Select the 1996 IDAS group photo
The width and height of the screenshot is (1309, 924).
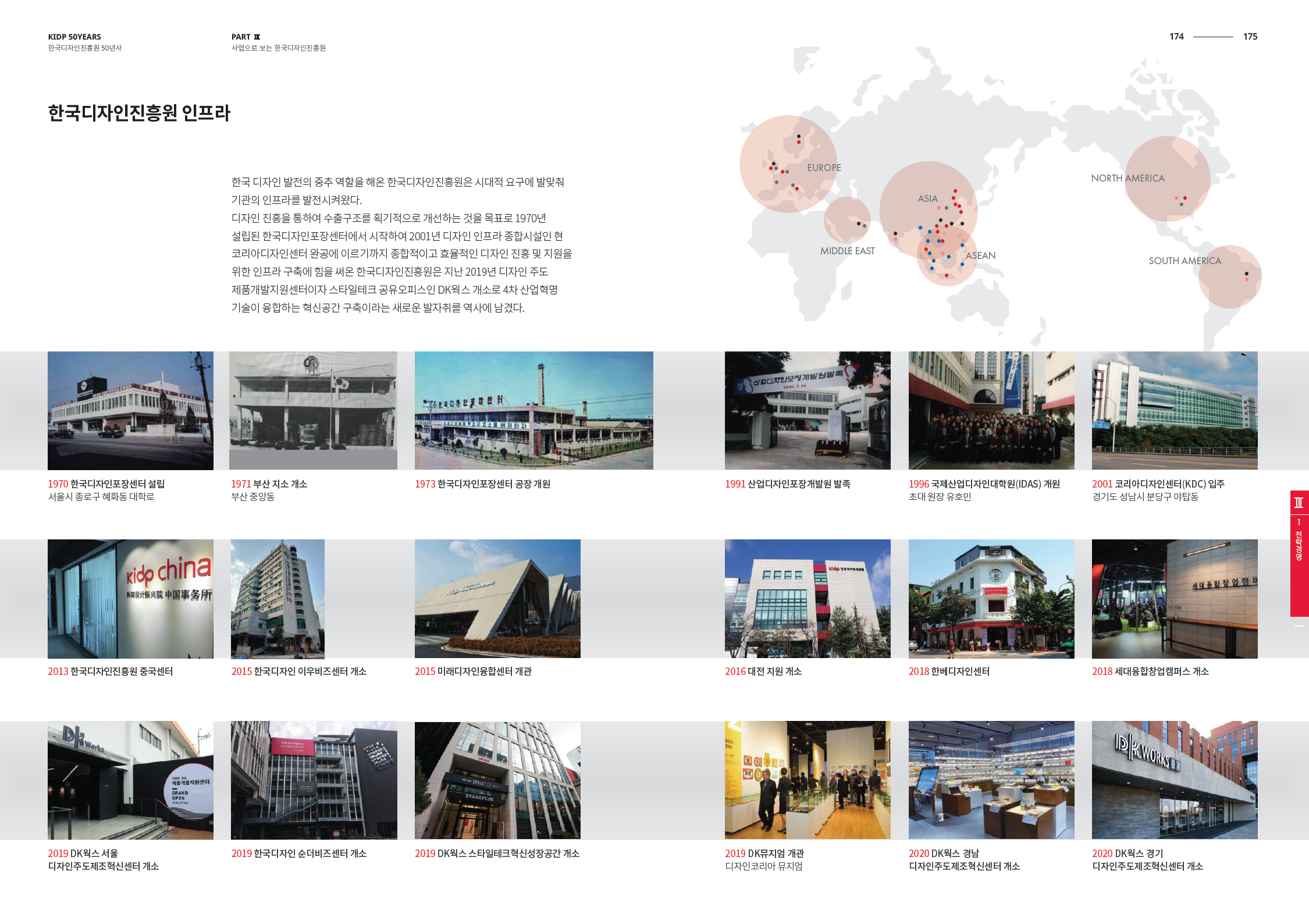point(991,410)
